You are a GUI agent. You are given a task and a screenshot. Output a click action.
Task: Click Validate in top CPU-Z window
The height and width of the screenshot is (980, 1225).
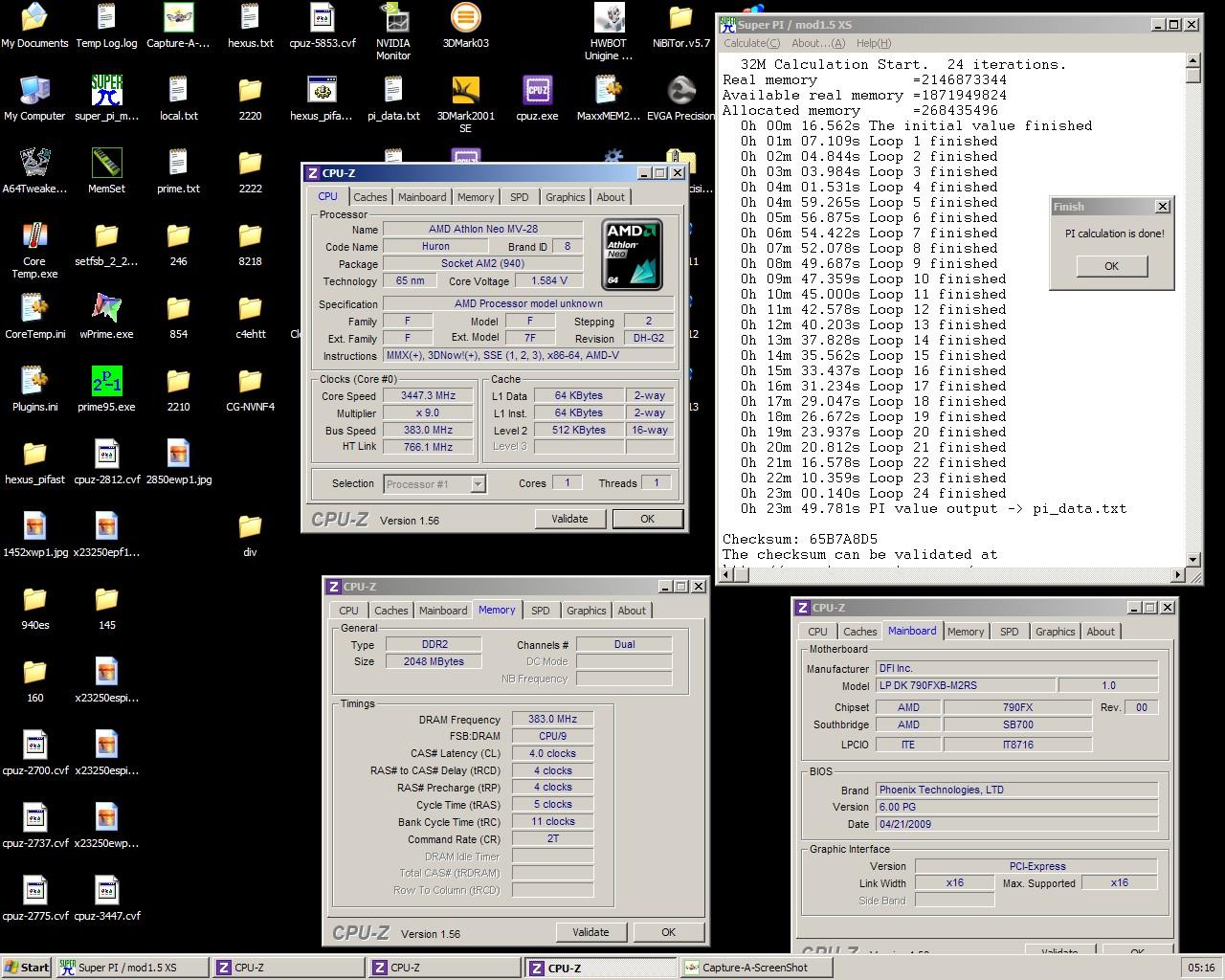pos(569,519)
